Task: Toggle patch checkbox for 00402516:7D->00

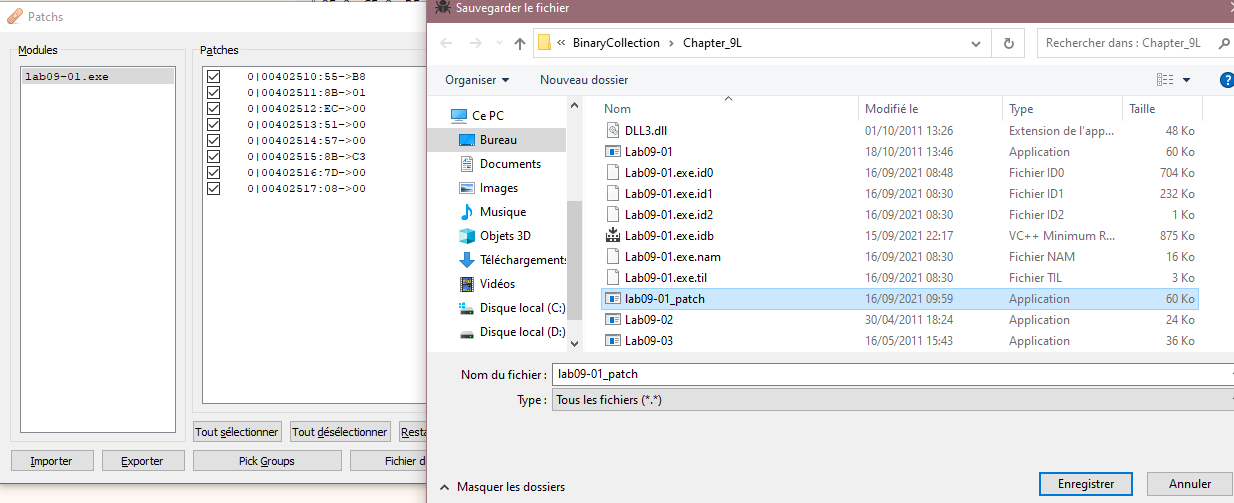Action: pos(213,172)
